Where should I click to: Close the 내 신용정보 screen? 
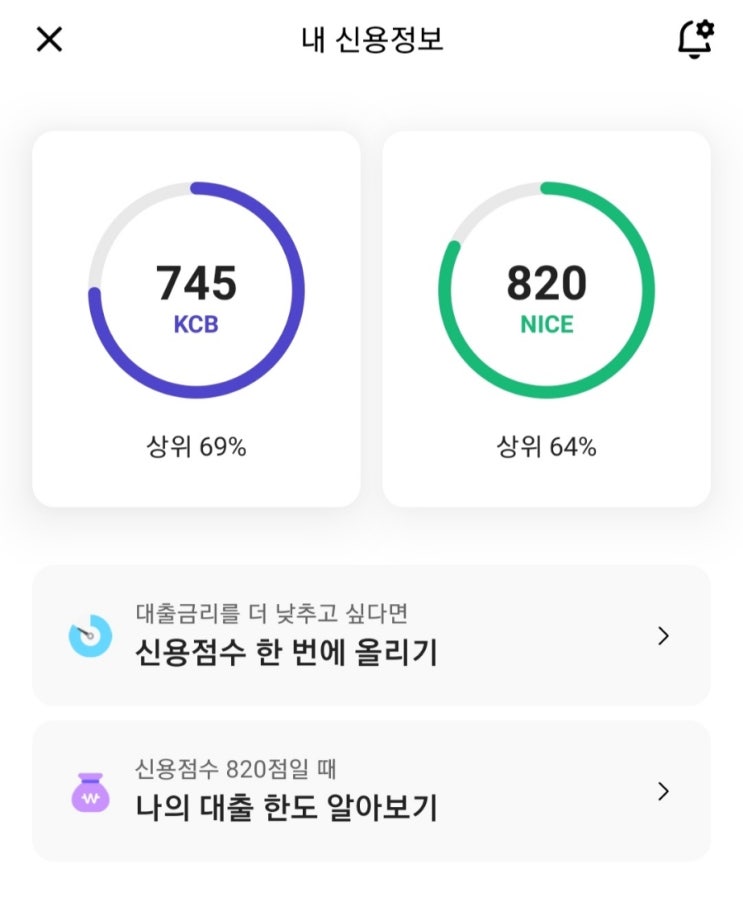click(x=49, y=40)
